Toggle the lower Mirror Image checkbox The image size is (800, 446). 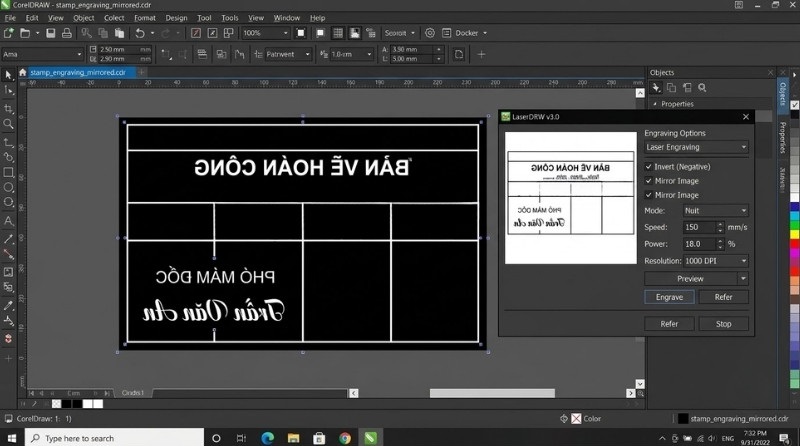coord(648,195)
